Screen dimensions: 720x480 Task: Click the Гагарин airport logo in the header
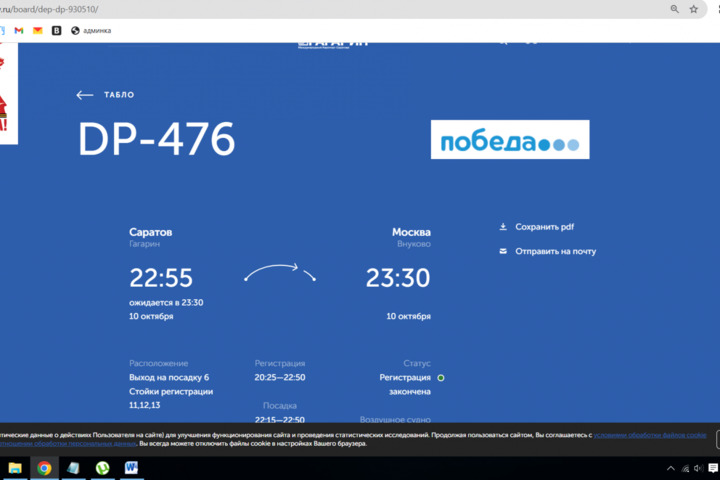[333, 41]
